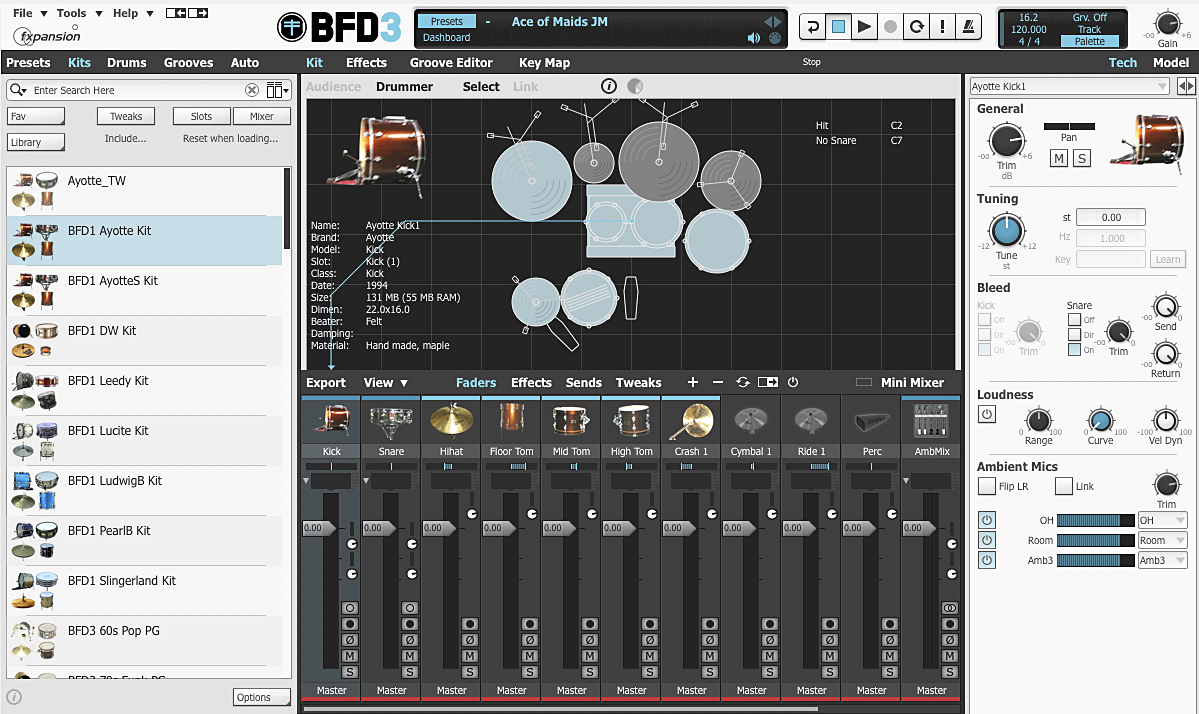
Task: Click the Options button
Action: pyautogui.click(x=262, y=697)
